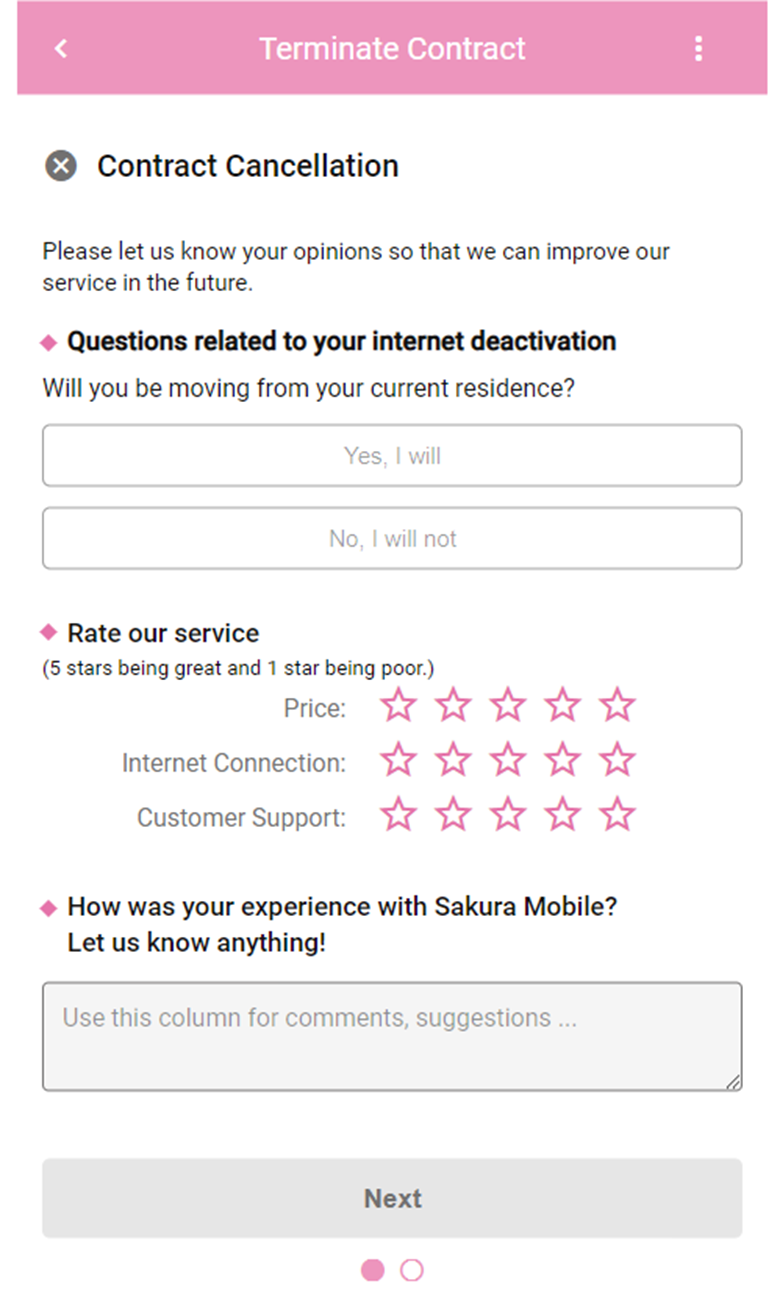Click the Contract Cancellation X icon
Image resolution: width=780 pixels, height=1292 pixels.
click(61, 166)
